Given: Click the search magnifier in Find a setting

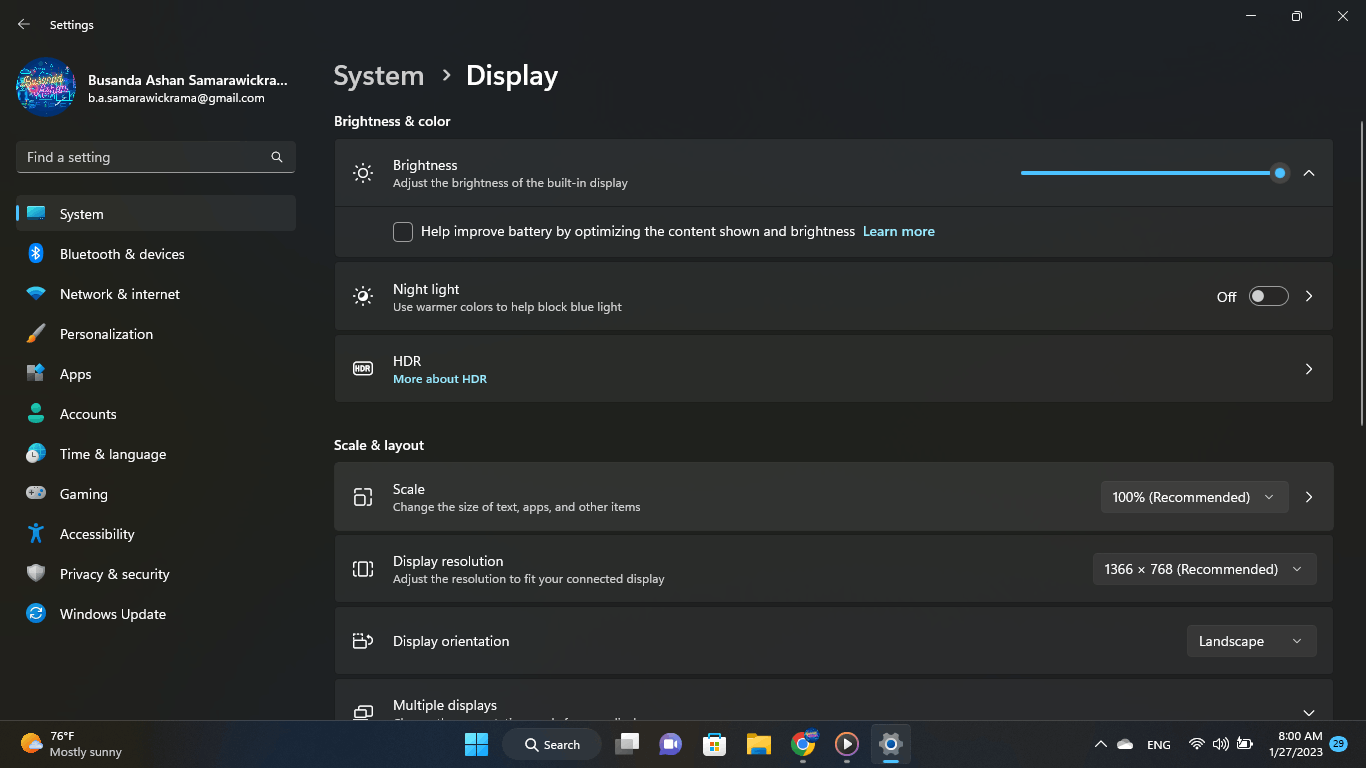Looking at the screenshot, I should click(x=277, y=157).
